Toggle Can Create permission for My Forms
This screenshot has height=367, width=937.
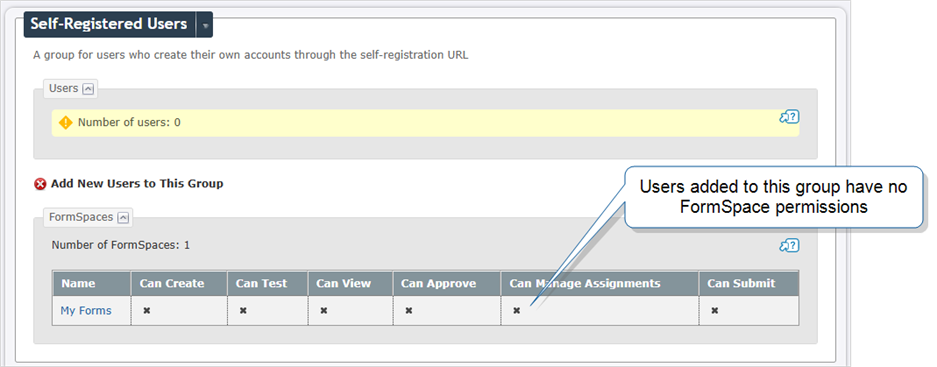tap(146, 311)
